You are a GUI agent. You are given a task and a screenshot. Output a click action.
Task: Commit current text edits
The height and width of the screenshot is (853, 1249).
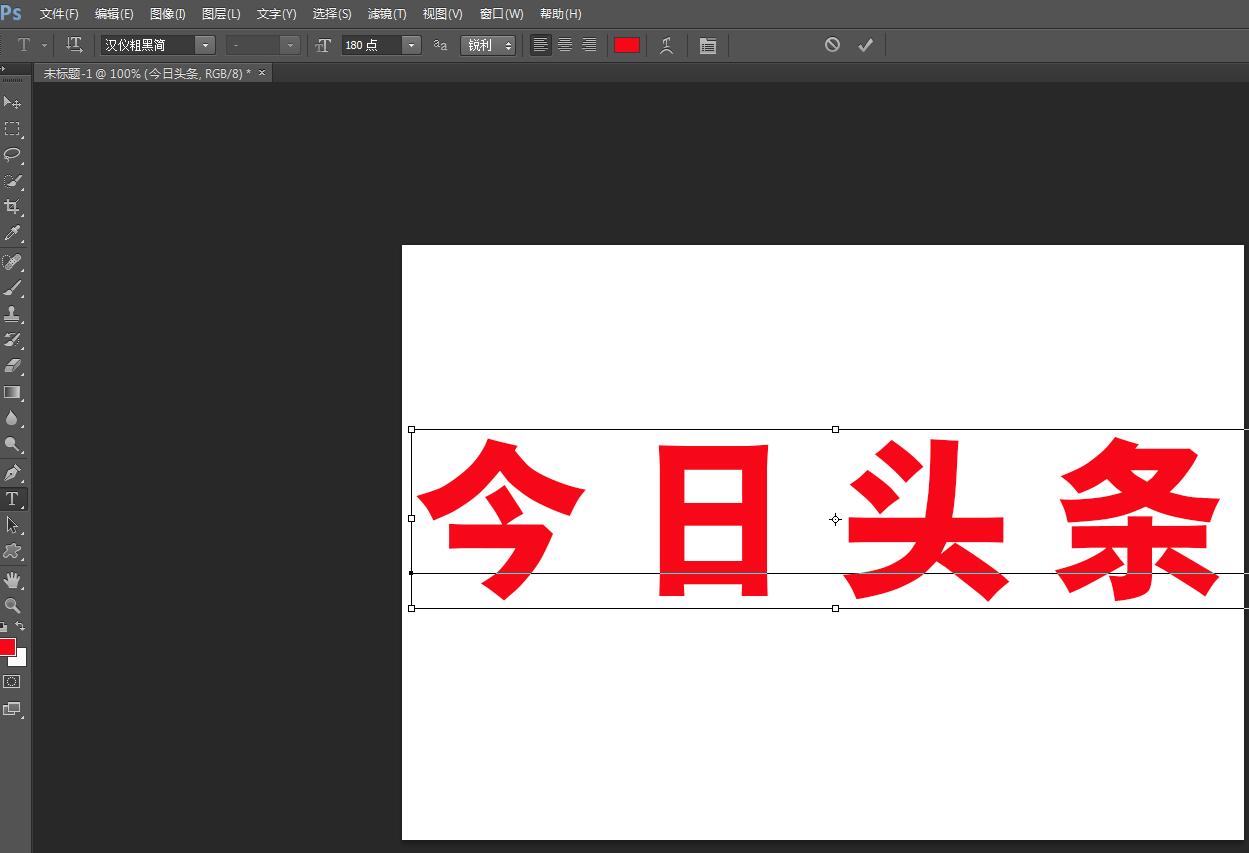(x=866, y=45)
